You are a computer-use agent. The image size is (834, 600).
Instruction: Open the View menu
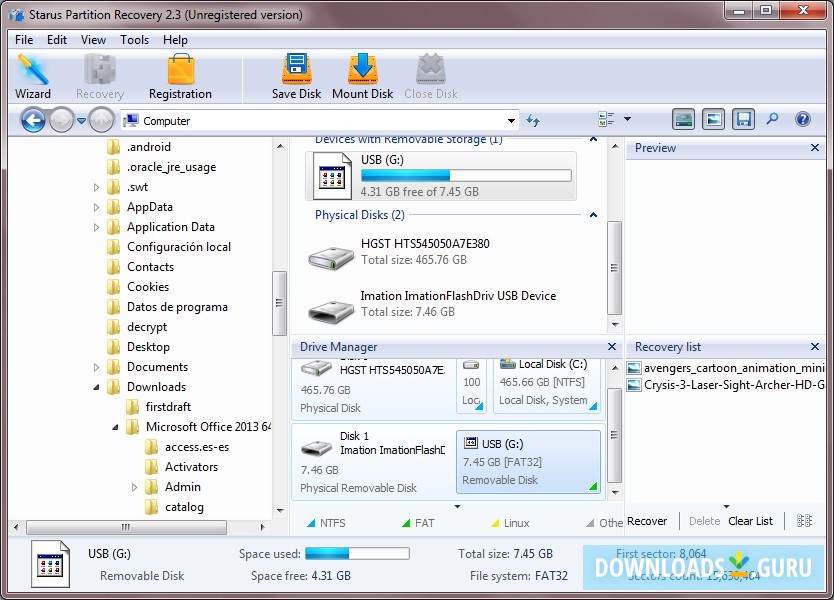tap(93, 39)
